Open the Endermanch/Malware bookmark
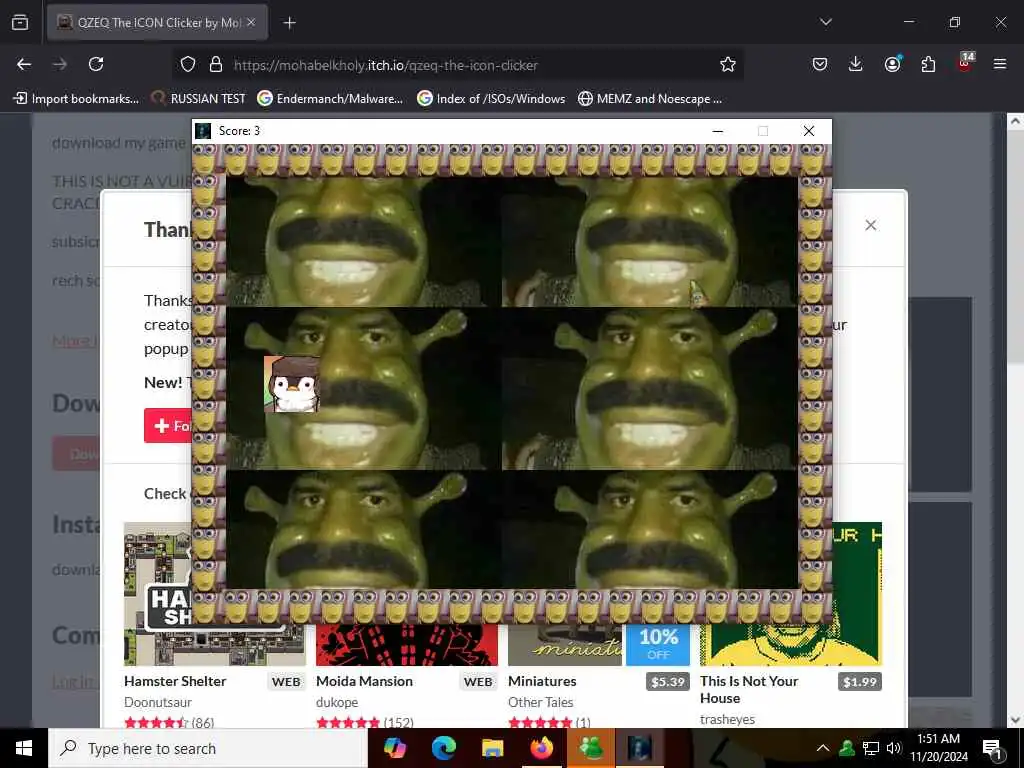1024x768 pixels. pyautogui.click(x=330, y=99)
